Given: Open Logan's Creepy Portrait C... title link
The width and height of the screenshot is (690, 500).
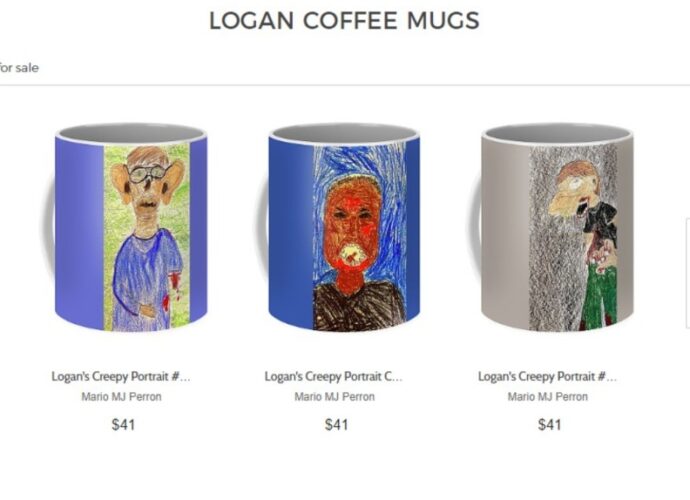Looking at the screenshot, I should [334, 376].
